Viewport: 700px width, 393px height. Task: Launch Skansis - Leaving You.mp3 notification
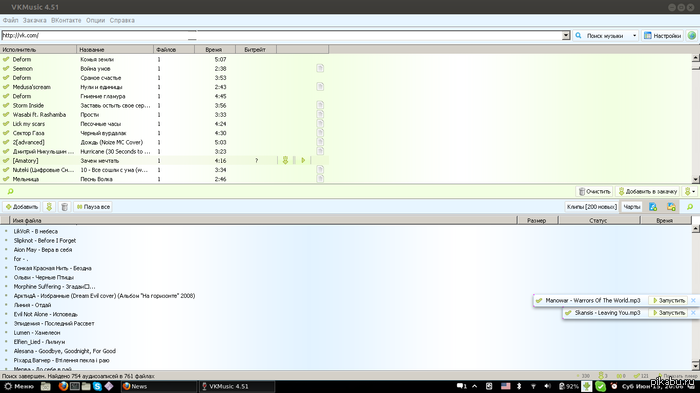669,313
